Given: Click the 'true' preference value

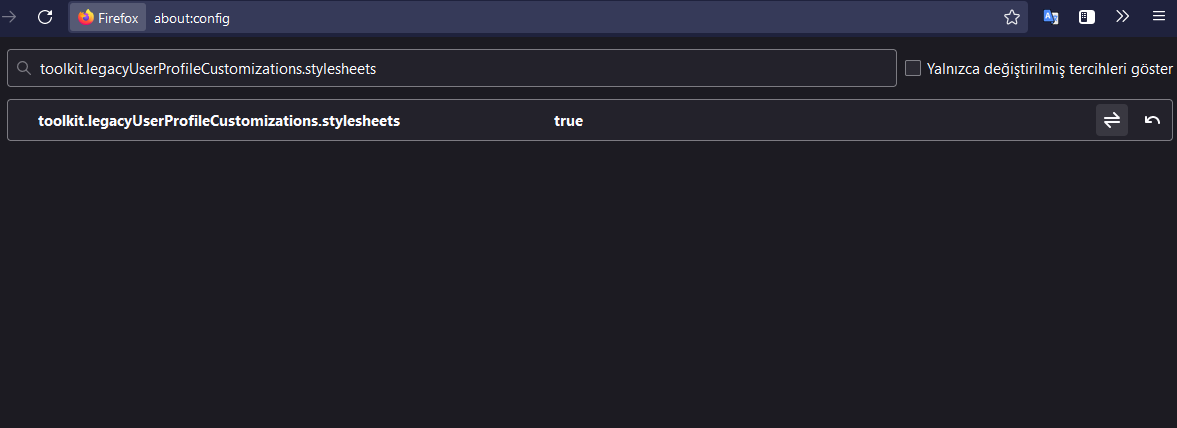Looking at the screenshot, I should pos(568,121).
